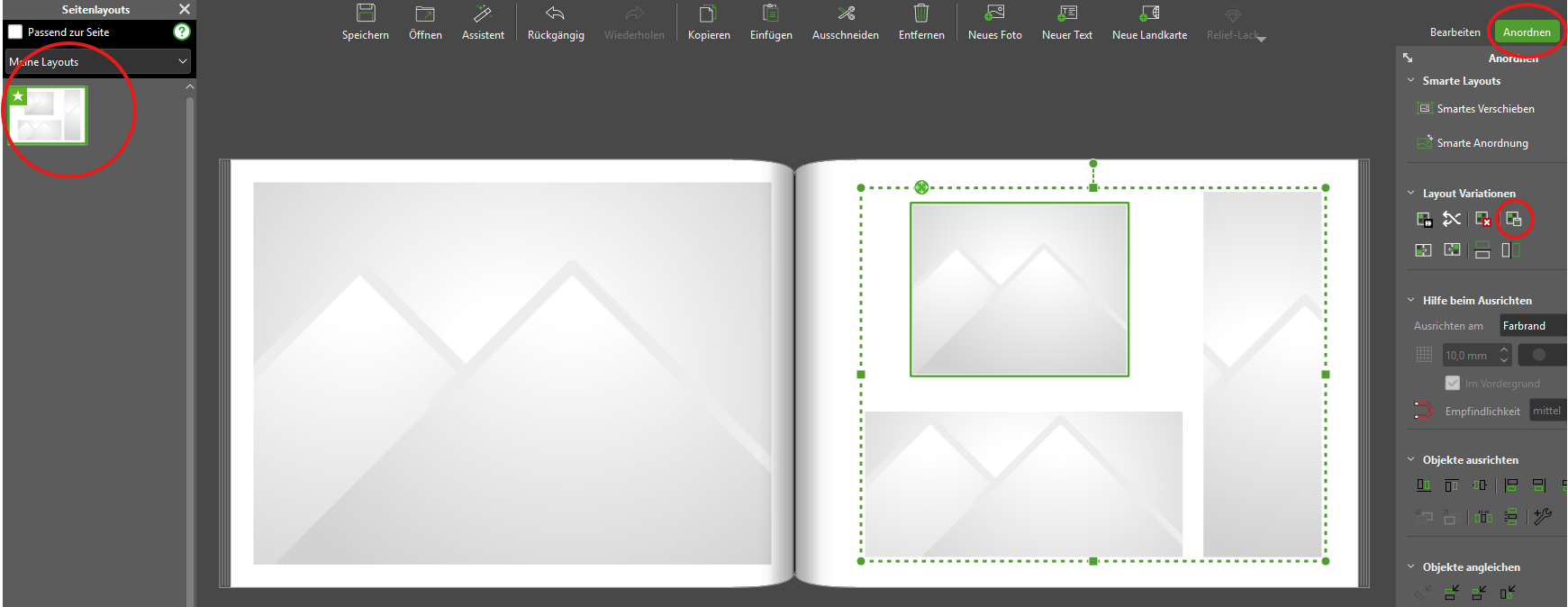Enable the Passend zur Seite checkbox
The image size is (1568, 607).
15,32
